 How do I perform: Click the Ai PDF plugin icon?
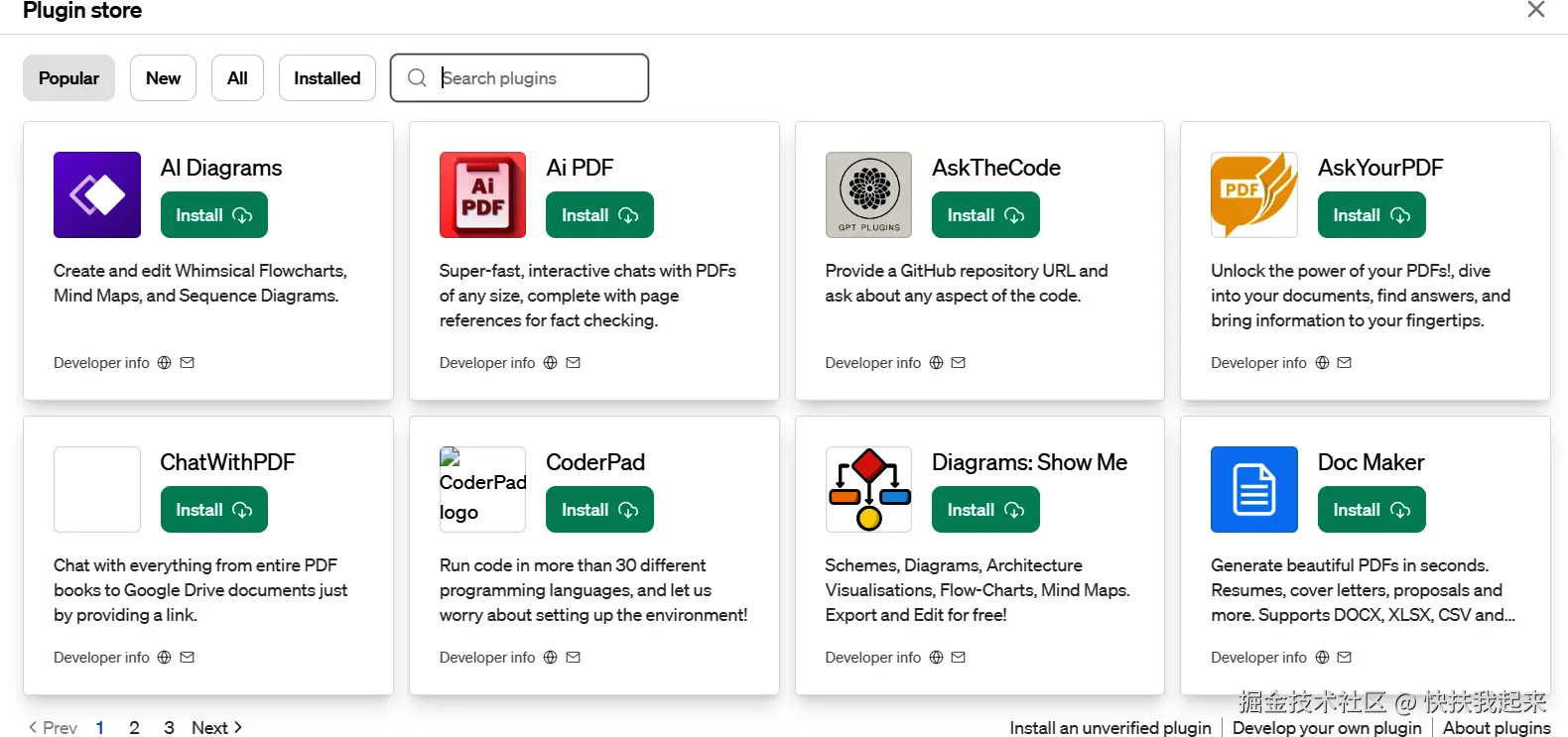(x=482, y=194)
